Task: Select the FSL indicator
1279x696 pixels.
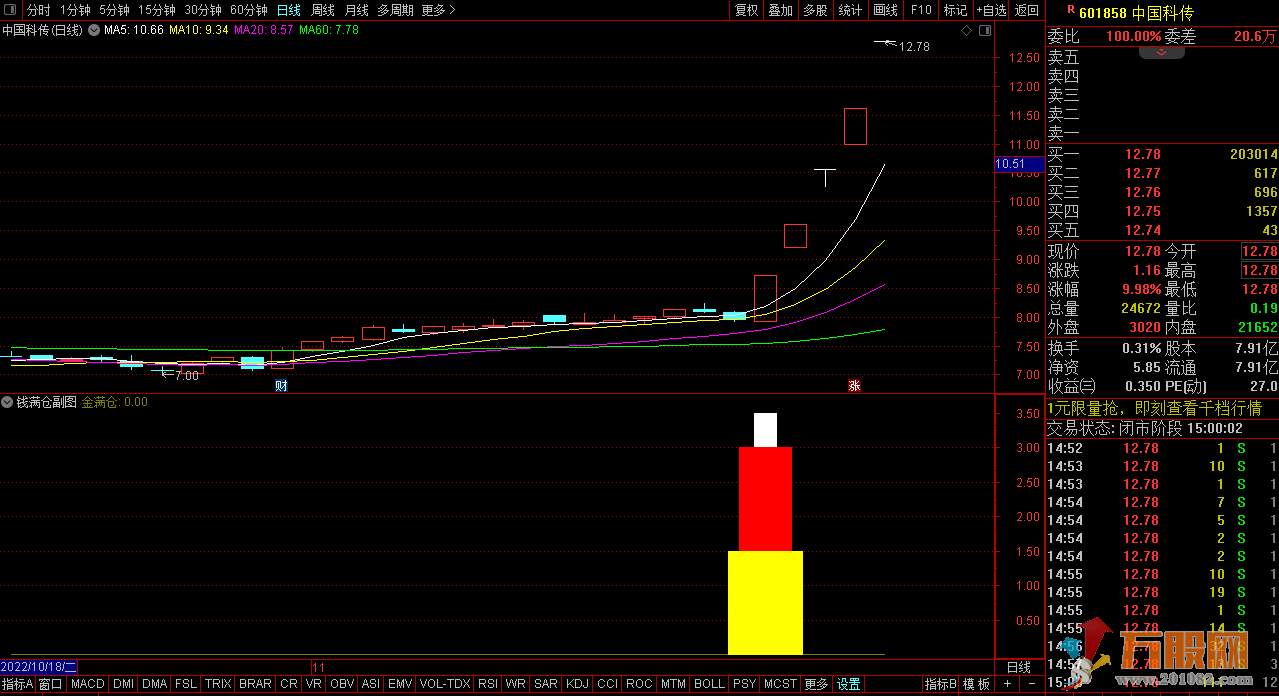Action: (186, 684)
